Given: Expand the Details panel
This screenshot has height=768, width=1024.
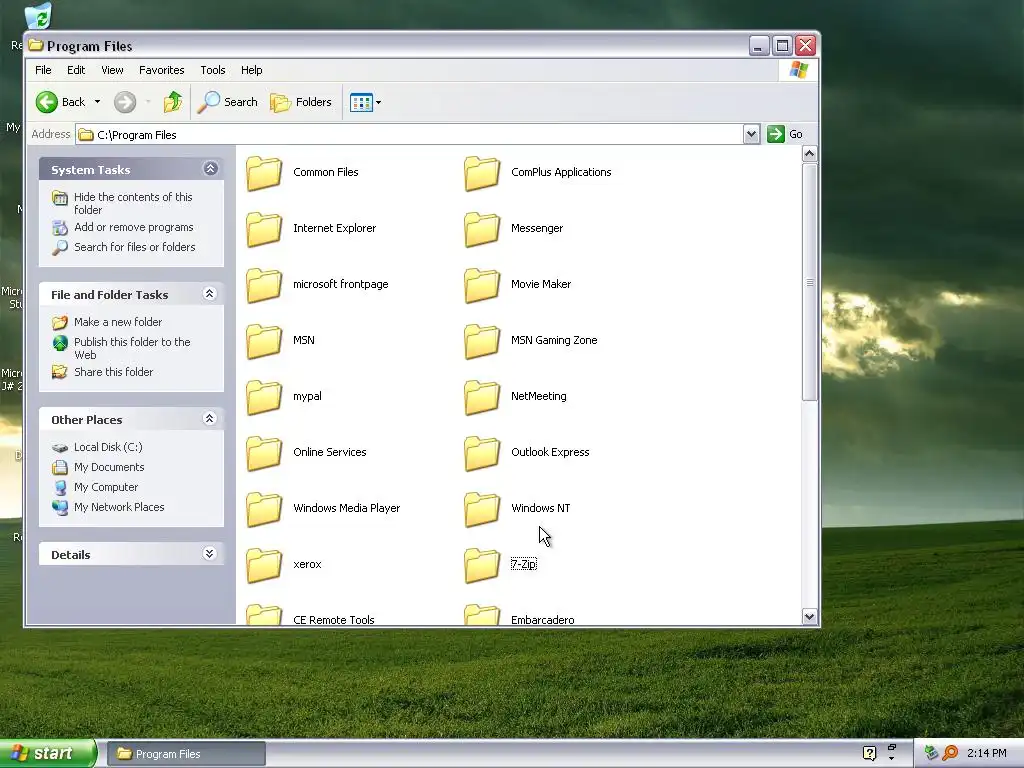Looking at the screenshot, I should [x=210, y=554].
